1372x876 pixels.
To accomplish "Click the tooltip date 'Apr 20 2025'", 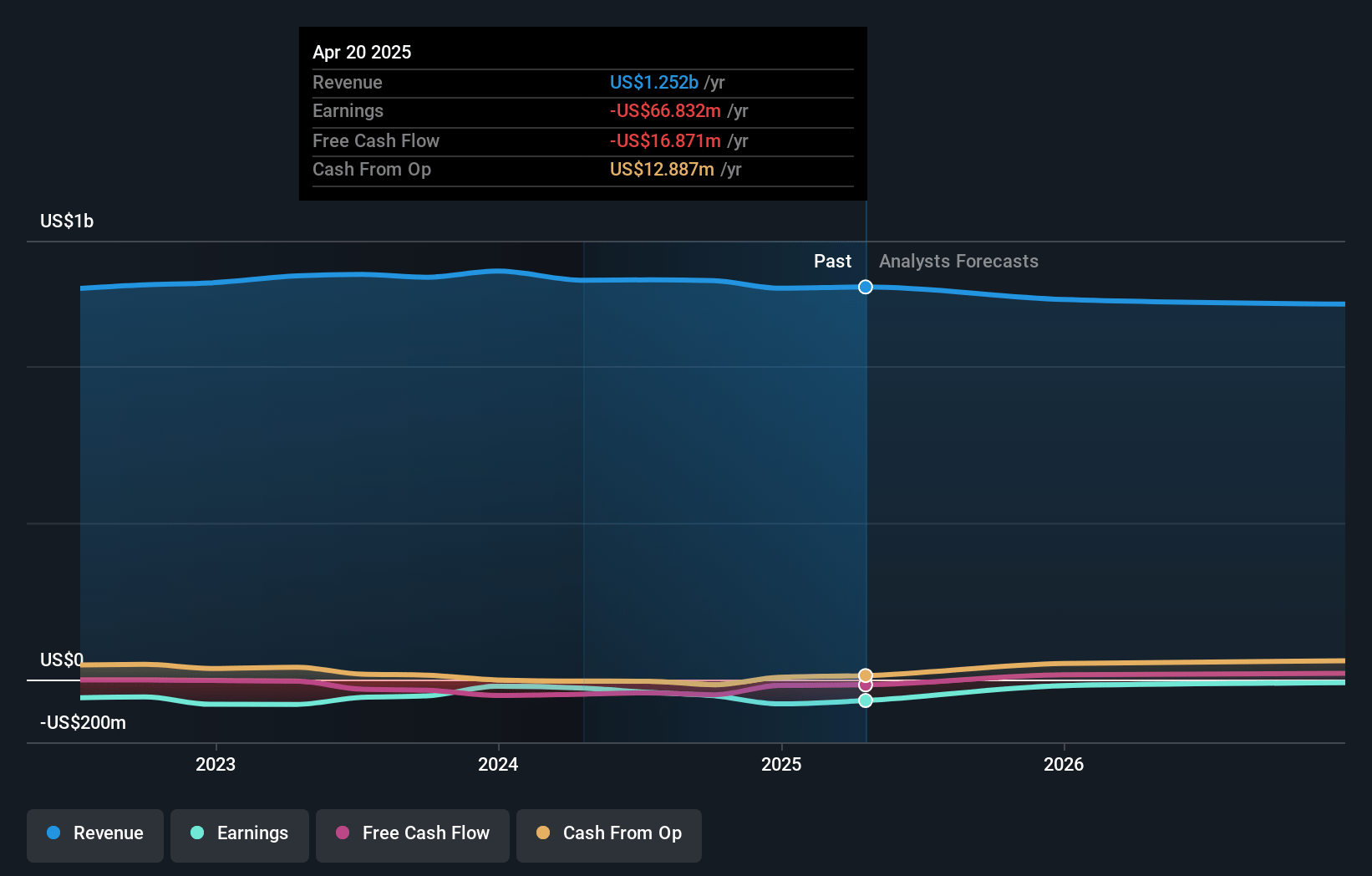I will (362, 52).
